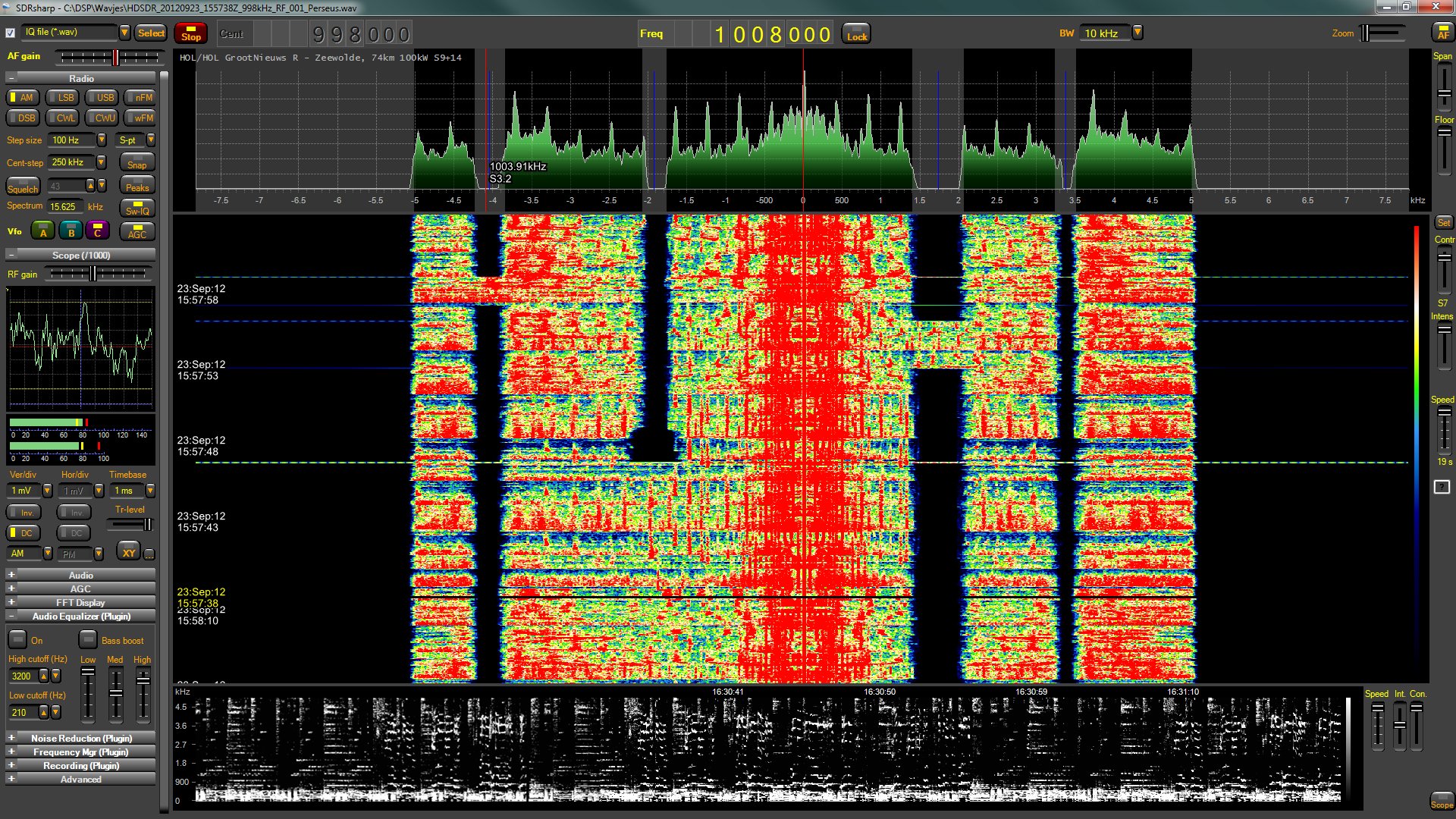Uncheck the IQ file source checkbox

pyautogui.click(x=11, y=33)
